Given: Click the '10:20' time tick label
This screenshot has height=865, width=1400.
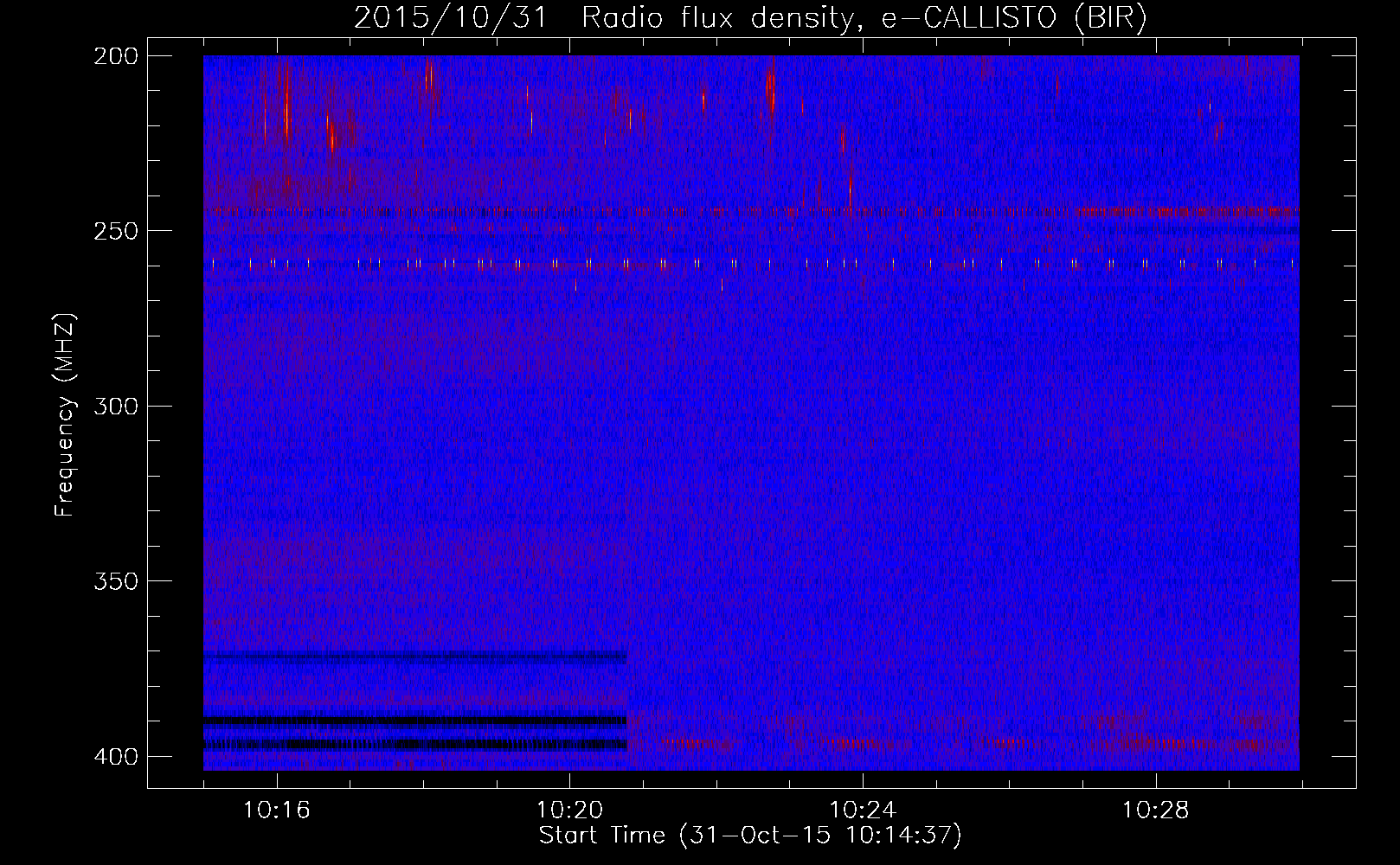Looking at the screenshot, I should click(x=569, y=811).
